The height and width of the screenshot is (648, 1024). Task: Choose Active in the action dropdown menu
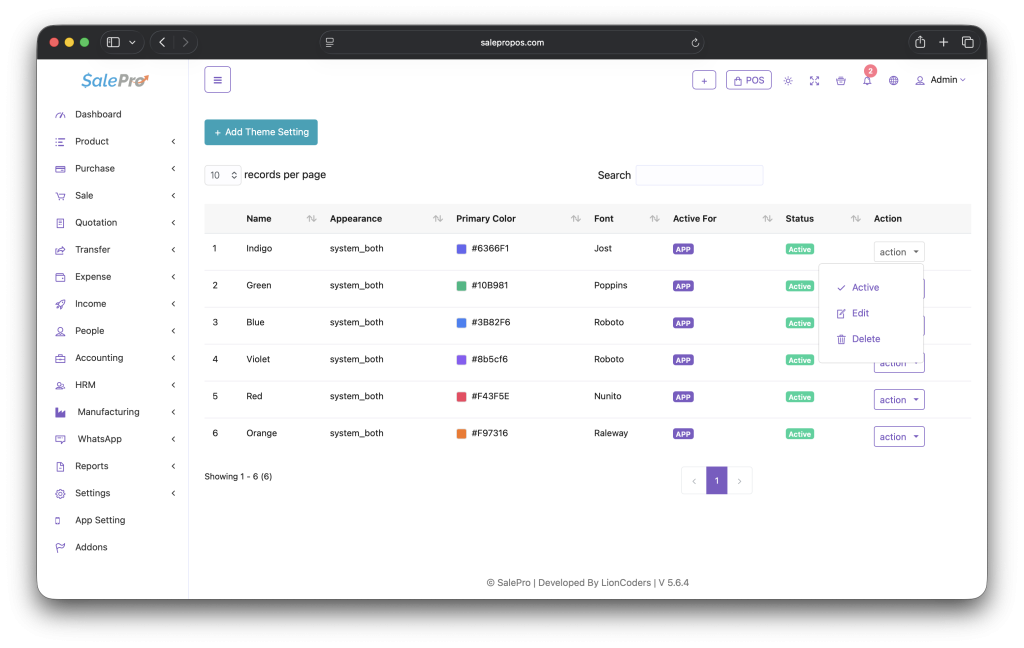click(x=865, y=288)
